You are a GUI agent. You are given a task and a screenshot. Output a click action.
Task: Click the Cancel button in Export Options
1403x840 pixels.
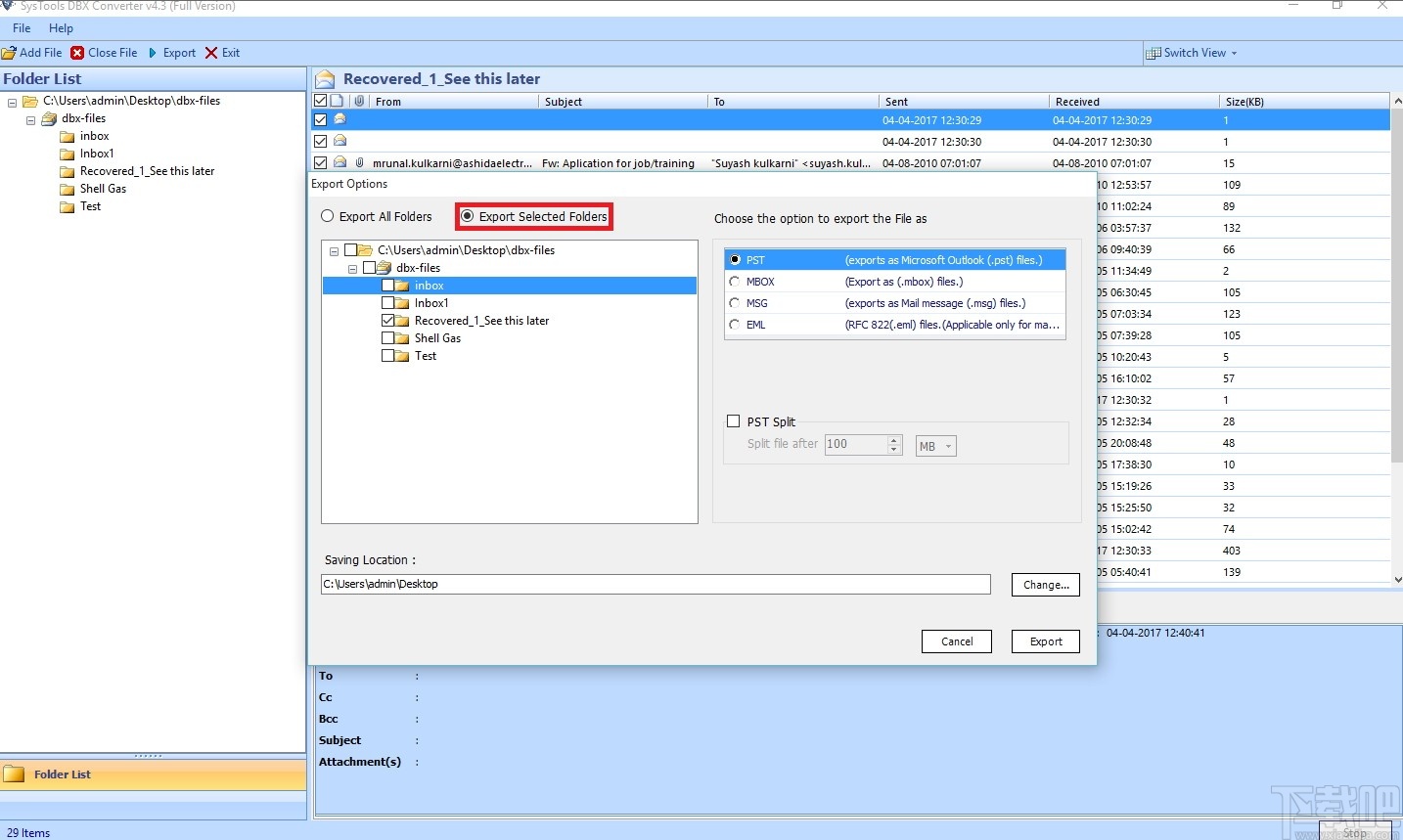(x=956, y=641)
